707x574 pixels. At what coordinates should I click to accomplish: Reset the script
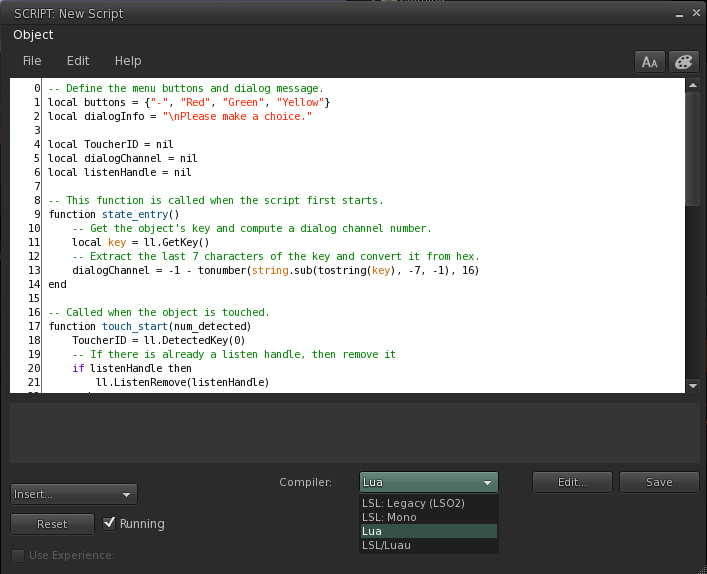coord(52,524)
